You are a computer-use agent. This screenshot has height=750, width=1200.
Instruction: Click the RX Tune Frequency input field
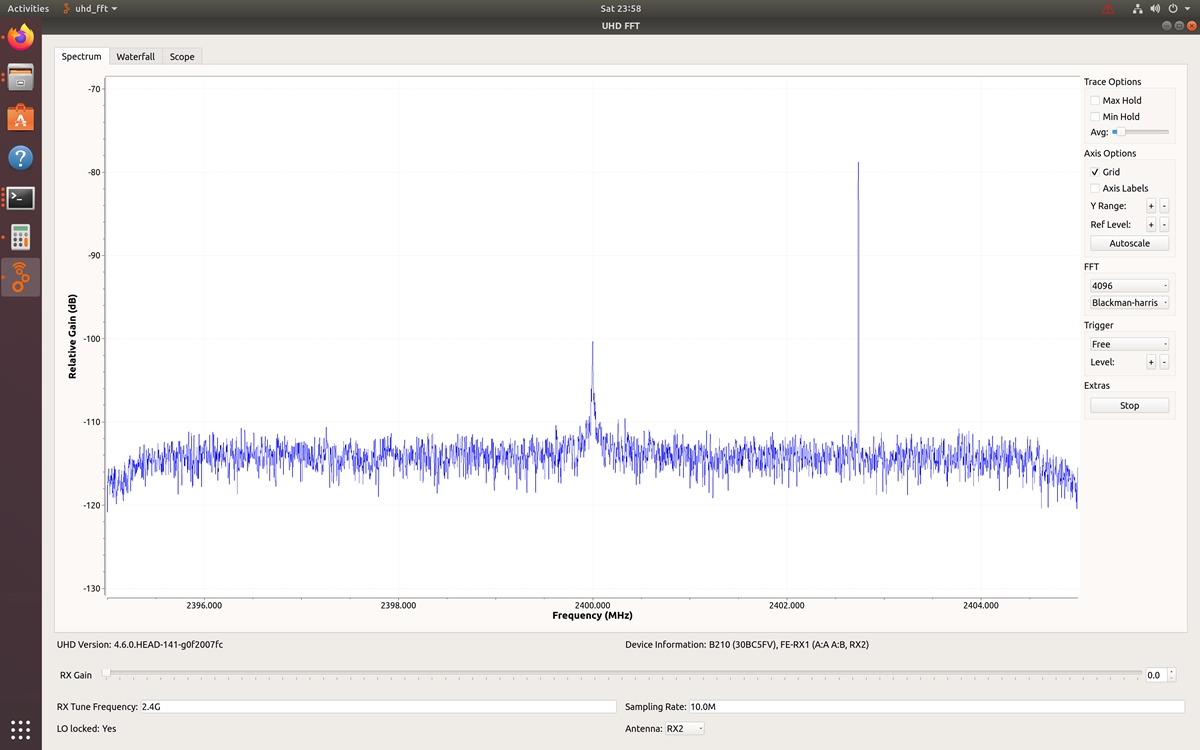[378, 706]
